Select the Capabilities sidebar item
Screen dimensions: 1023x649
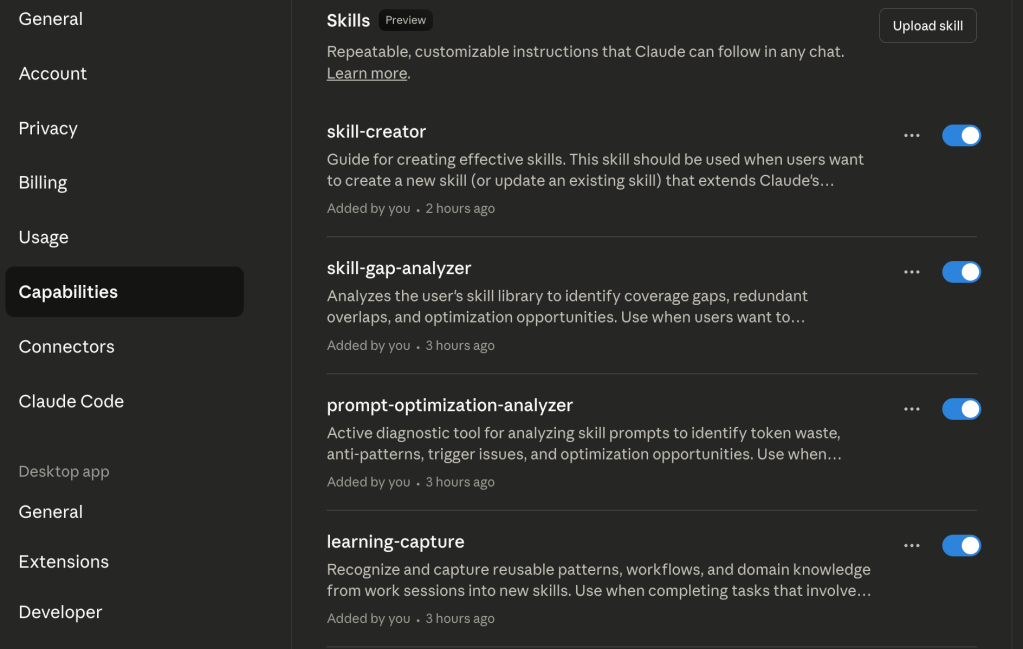click(x=68, y=292)
